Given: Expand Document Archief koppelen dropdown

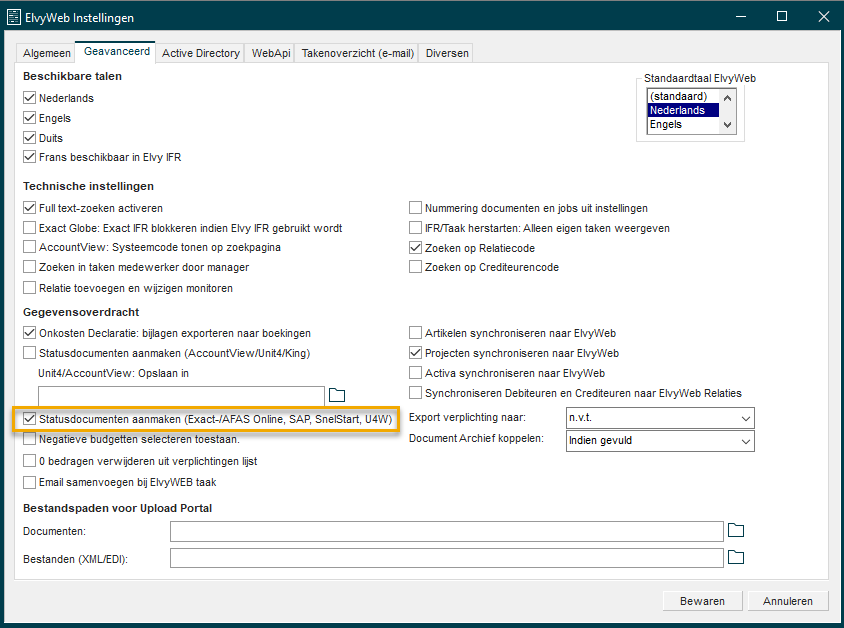Looking at the screenshot, I should tap(660, 440).
